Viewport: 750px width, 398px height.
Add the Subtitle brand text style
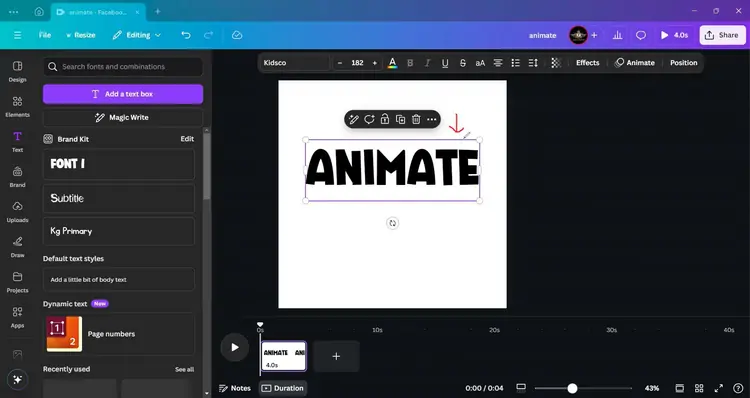(119, 198)
